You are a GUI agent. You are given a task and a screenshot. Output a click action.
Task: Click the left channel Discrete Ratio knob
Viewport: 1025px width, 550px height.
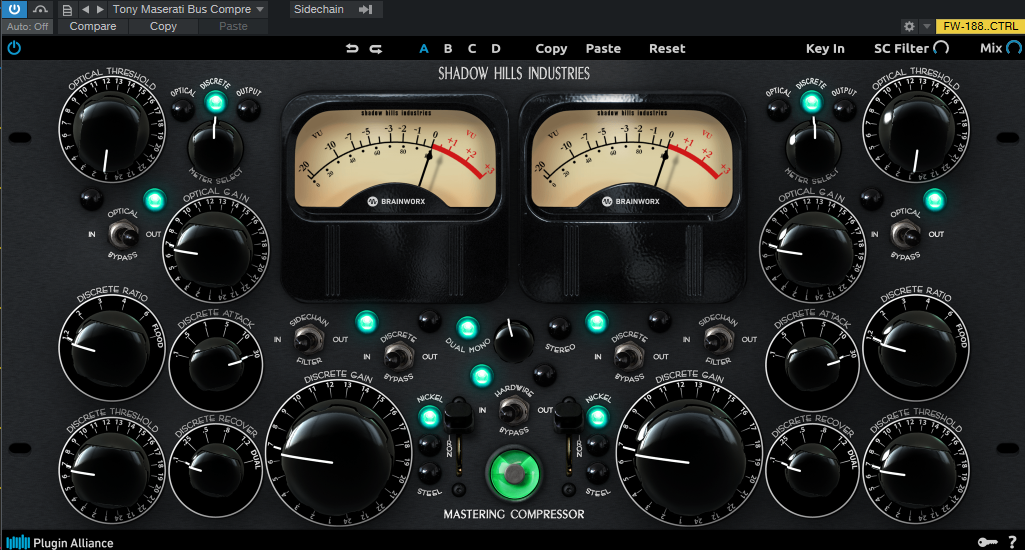pos(111,347)
